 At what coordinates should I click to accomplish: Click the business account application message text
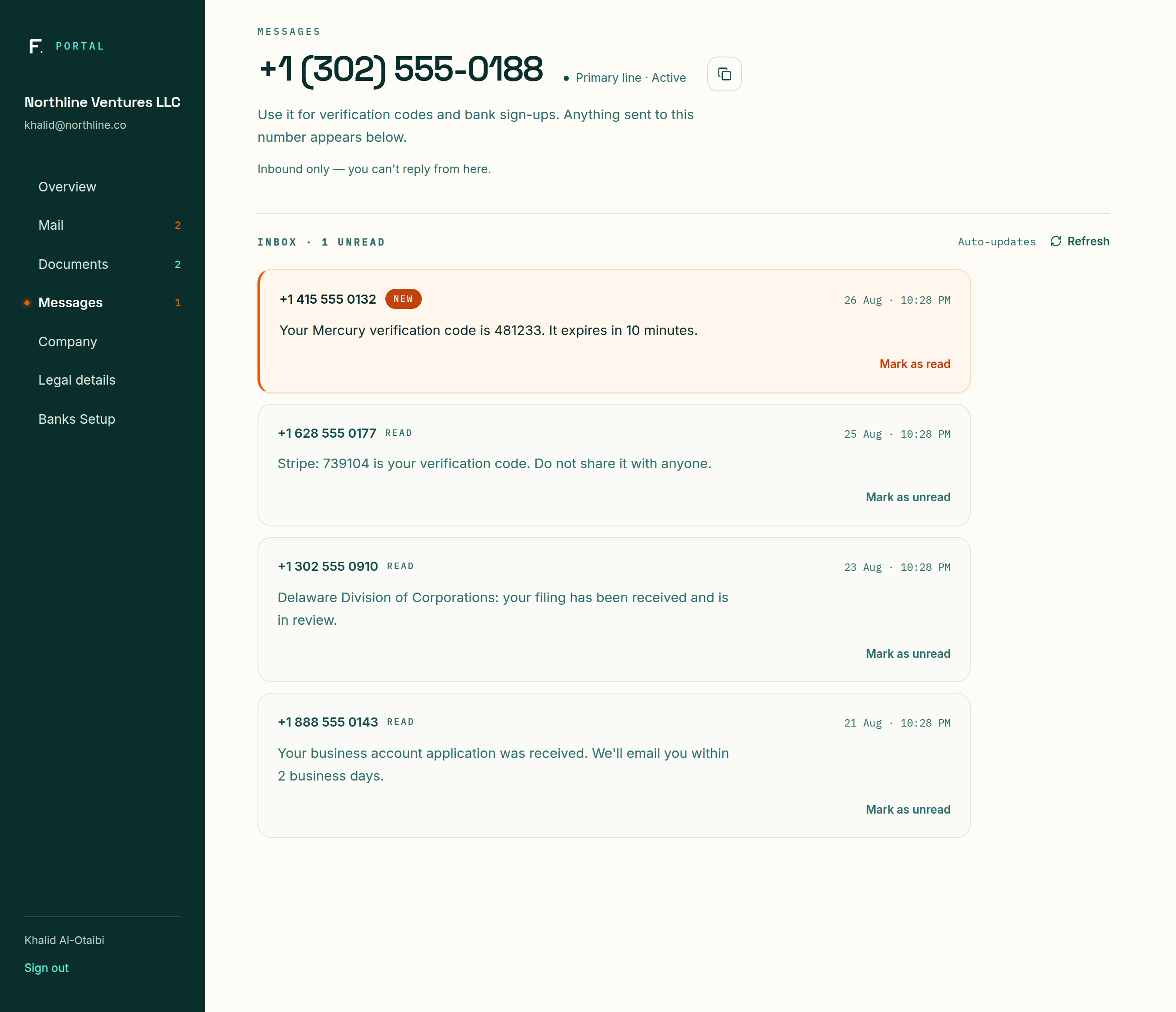tap(504, 764)
